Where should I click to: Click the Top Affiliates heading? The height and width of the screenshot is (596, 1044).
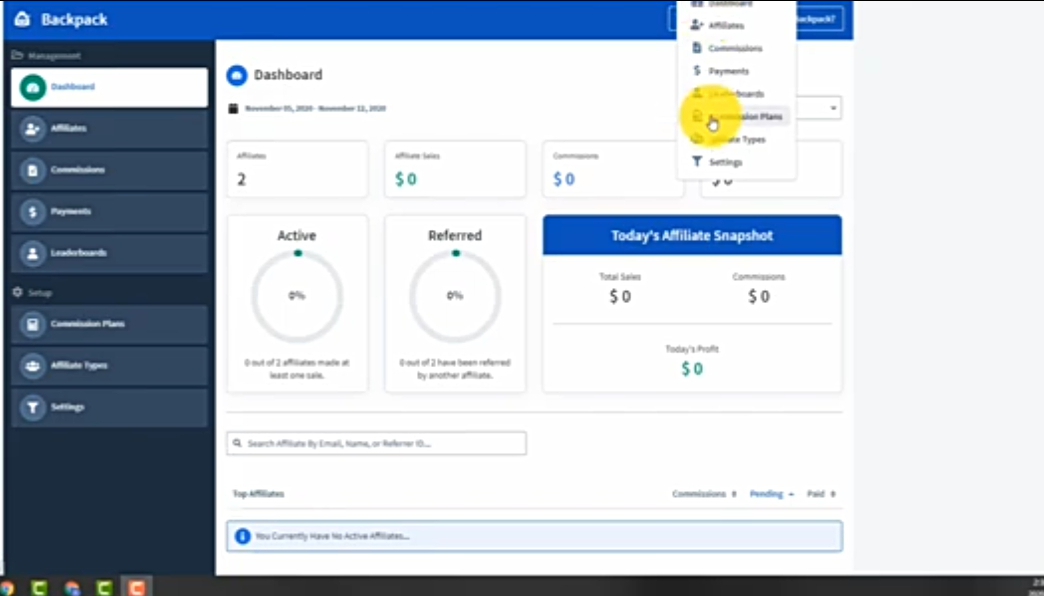[x=258, y=494]
